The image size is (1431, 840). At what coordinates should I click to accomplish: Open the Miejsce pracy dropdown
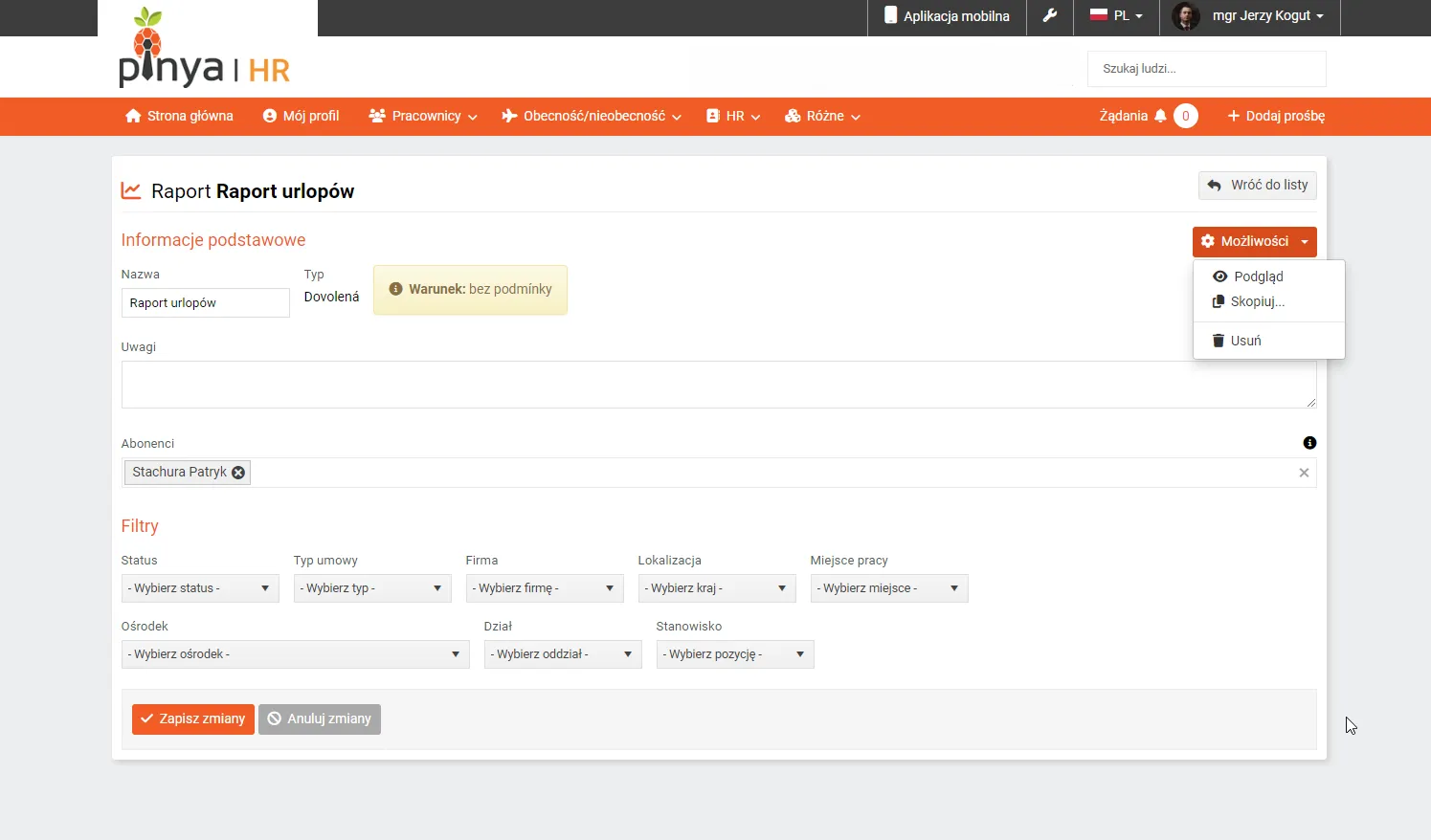889,588
